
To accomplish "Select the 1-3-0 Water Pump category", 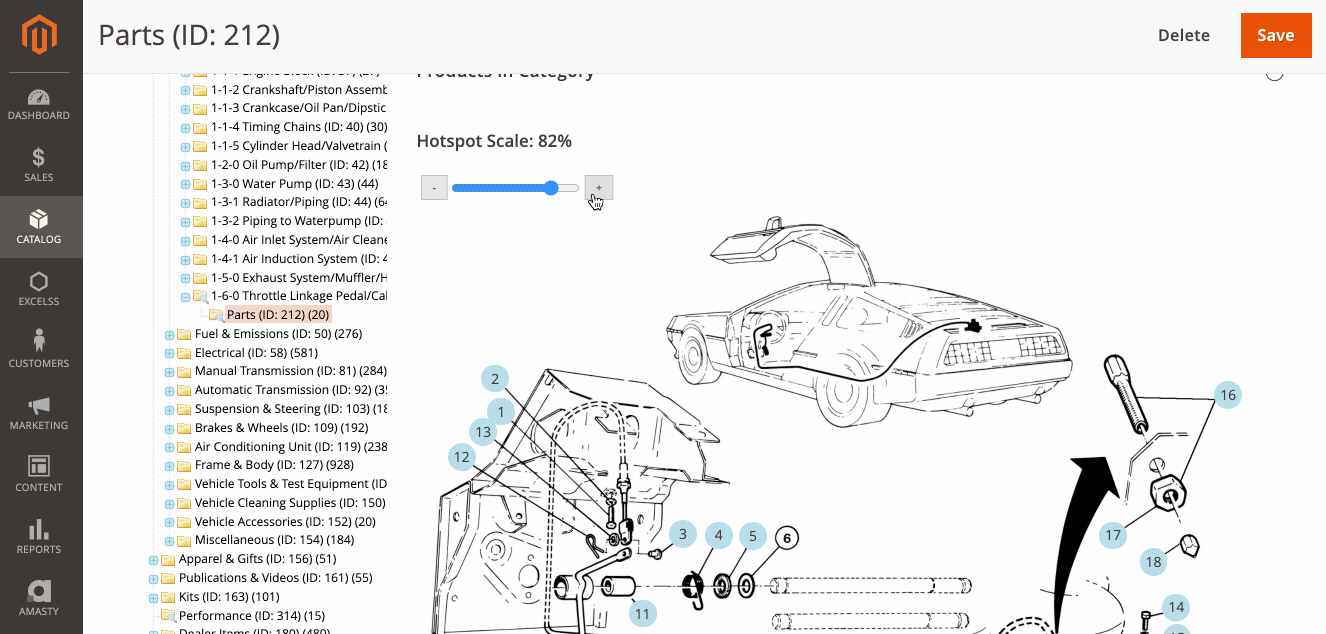I will (x=294, y=184).
